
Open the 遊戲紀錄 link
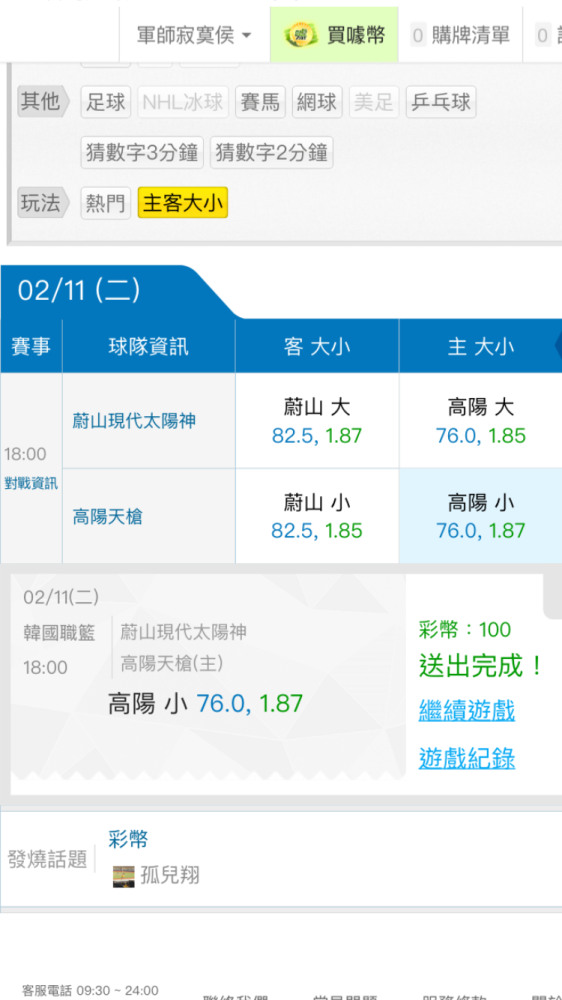[467, 758]
